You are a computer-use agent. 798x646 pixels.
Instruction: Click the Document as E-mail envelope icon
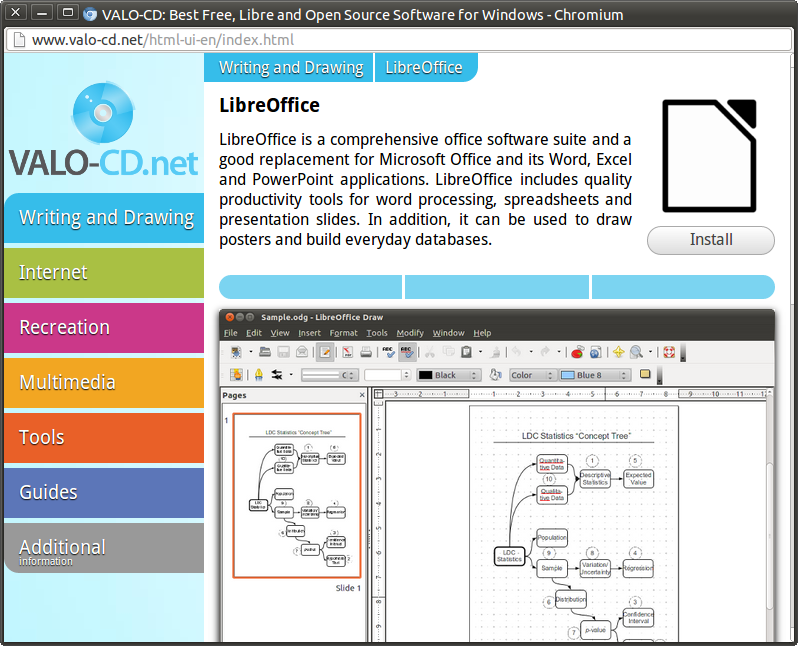coord(302,352)
